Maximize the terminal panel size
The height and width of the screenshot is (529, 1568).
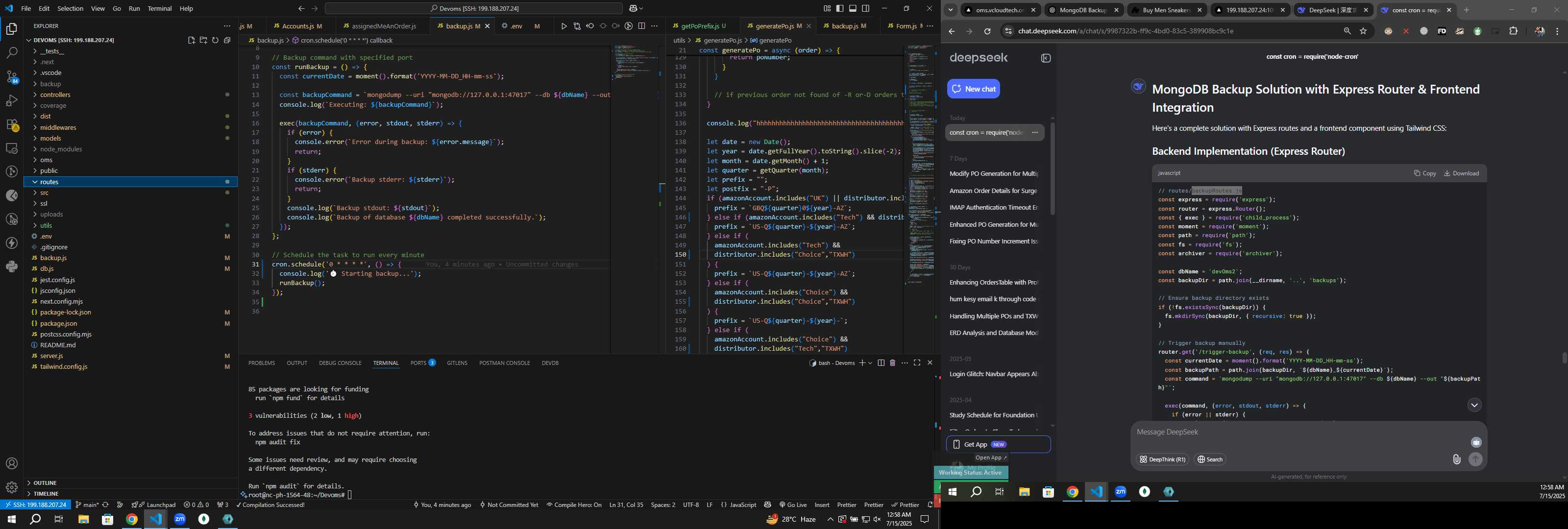click(917, 363)
